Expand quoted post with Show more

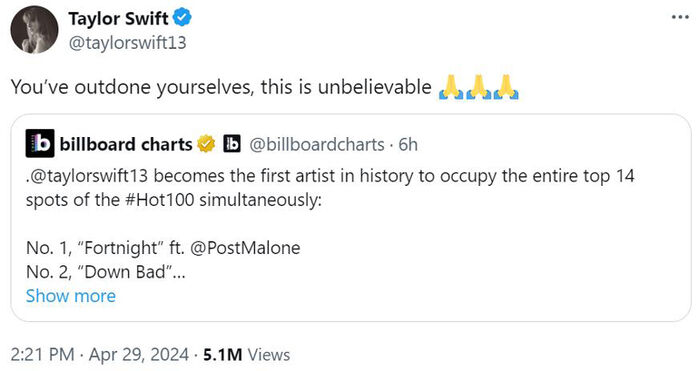[71, 296]
